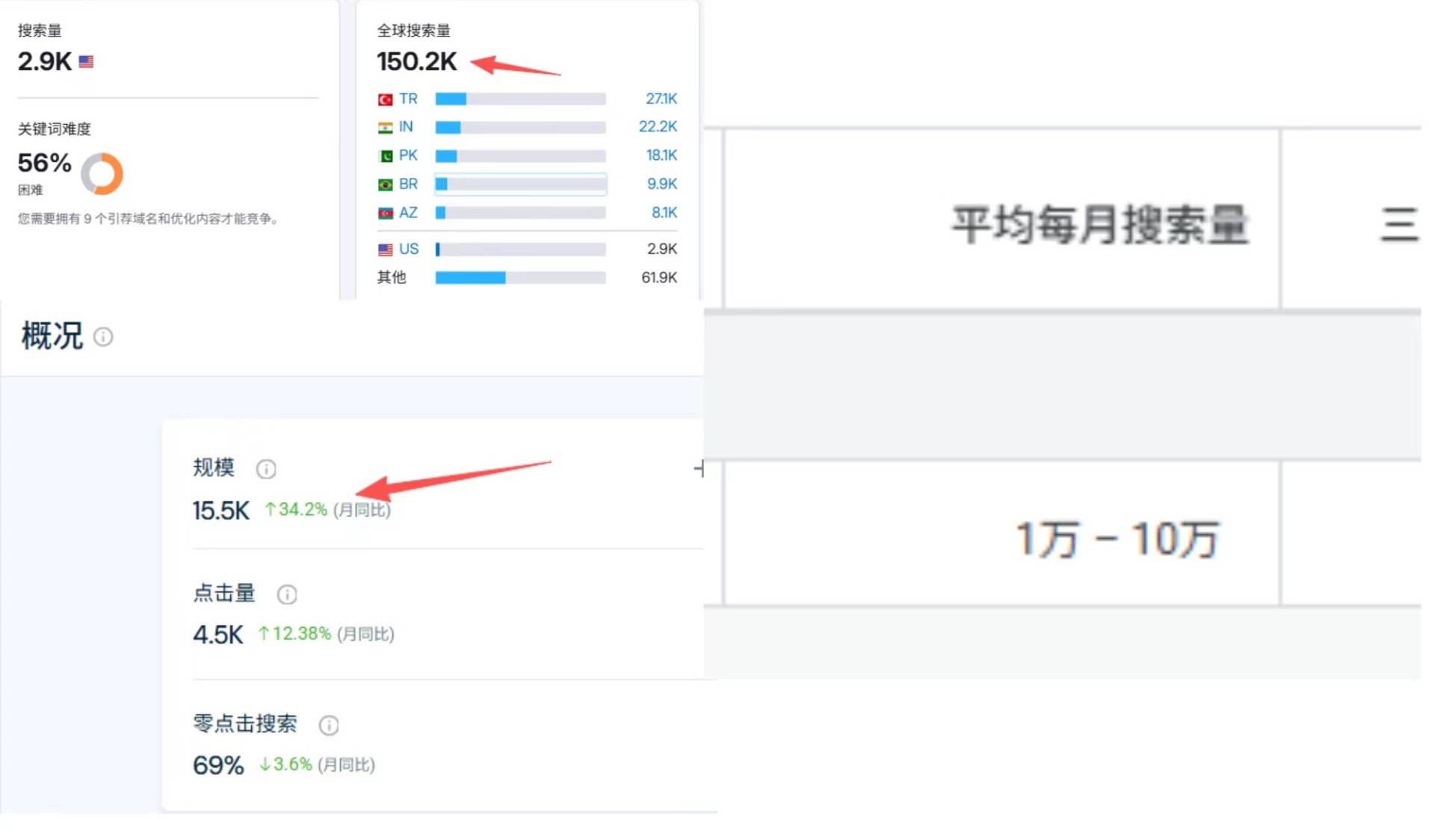Click the 15.5K 规模 value

pyautogui.click(x=220, y=511)
